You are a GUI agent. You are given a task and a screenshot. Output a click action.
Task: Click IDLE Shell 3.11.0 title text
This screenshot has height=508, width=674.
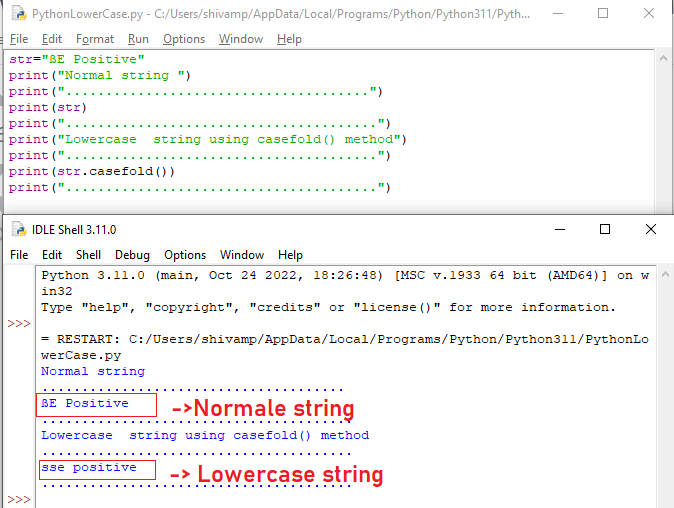point(74,230)
